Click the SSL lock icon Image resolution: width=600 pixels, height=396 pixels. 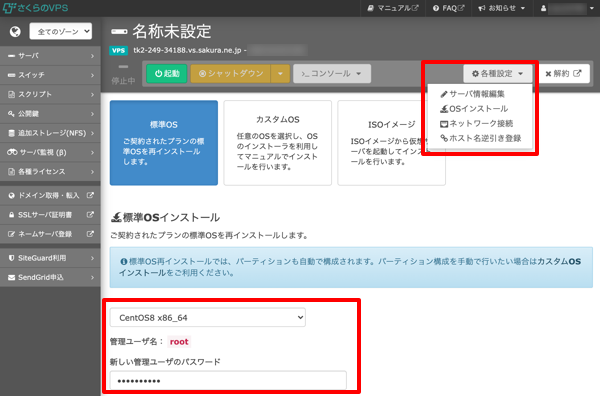11,215
